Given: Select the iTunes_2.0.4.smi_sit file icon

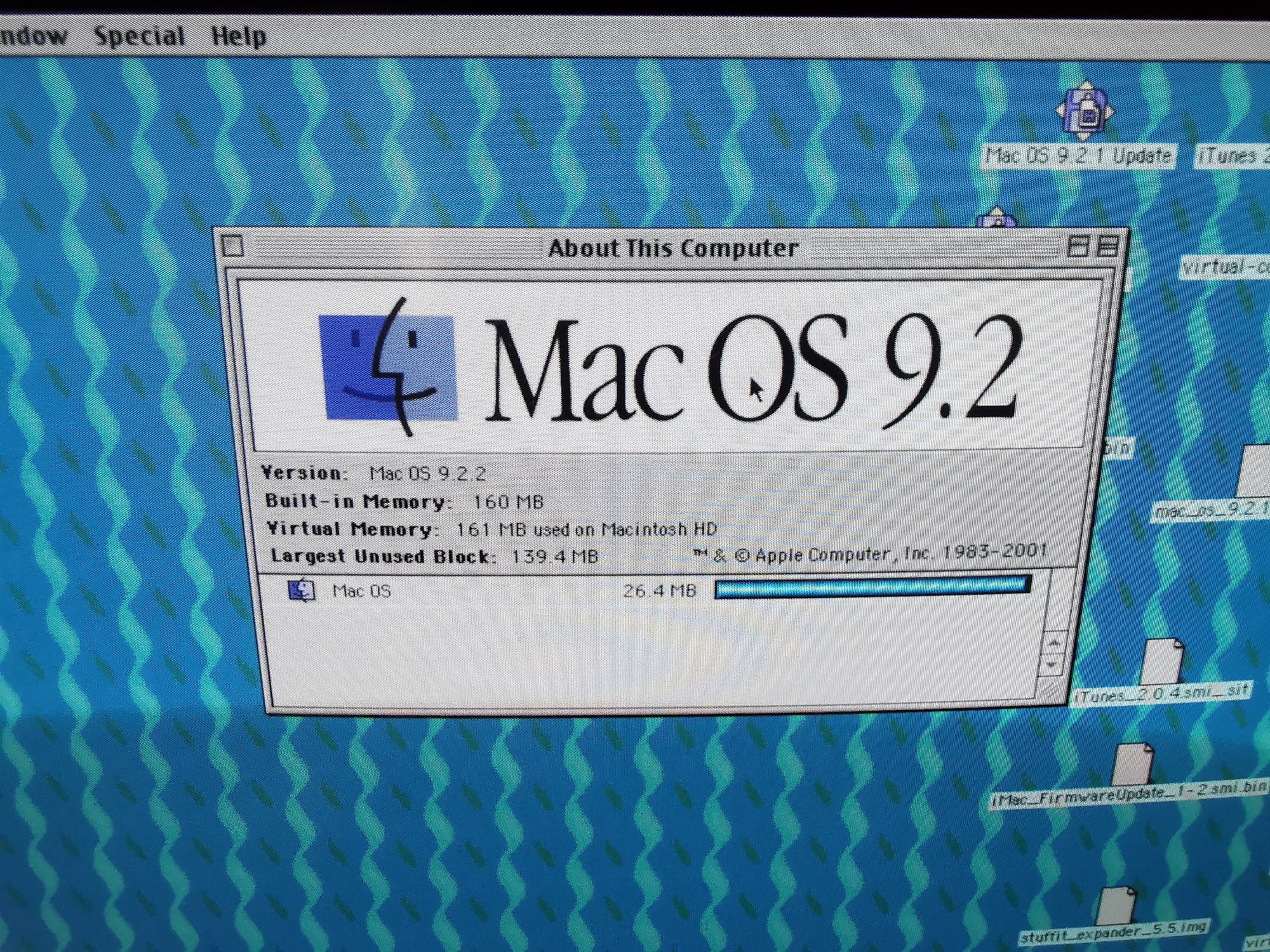Looking at the screenshot, I should pyautogui.click(x=1162, y=661).
